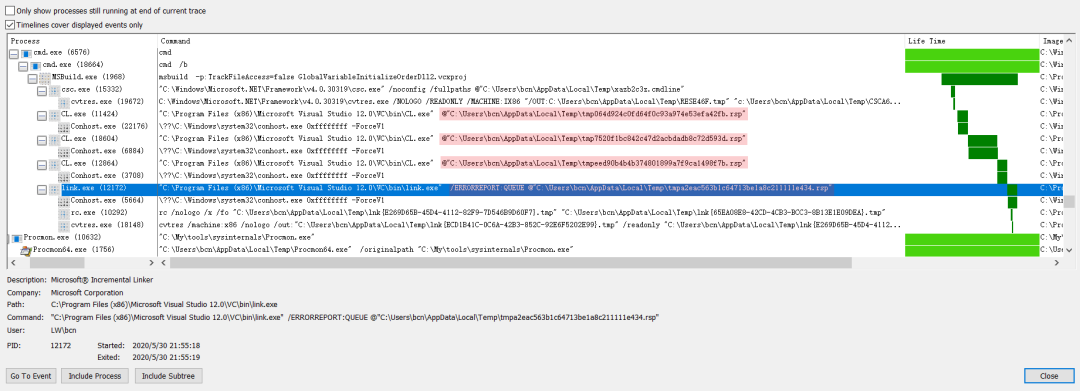Viewport: 1080px width, 391px height.
Task: Click the Started time '2020/5/30 21:55:18'
Action: click(x=166, y=346)
